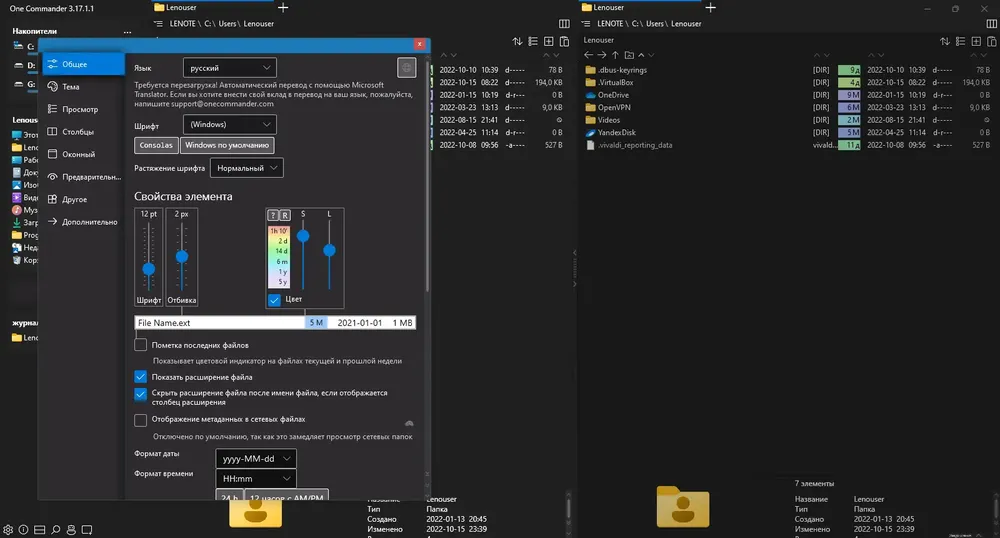Add new tab with plus in right pane

(x=710, y=8)
